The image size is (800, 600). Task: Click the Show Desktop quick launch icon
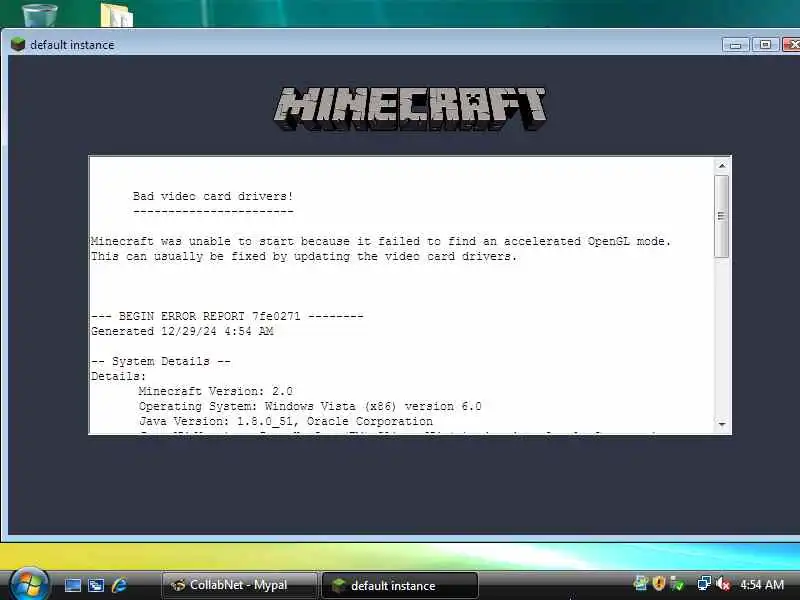point(72,585)
